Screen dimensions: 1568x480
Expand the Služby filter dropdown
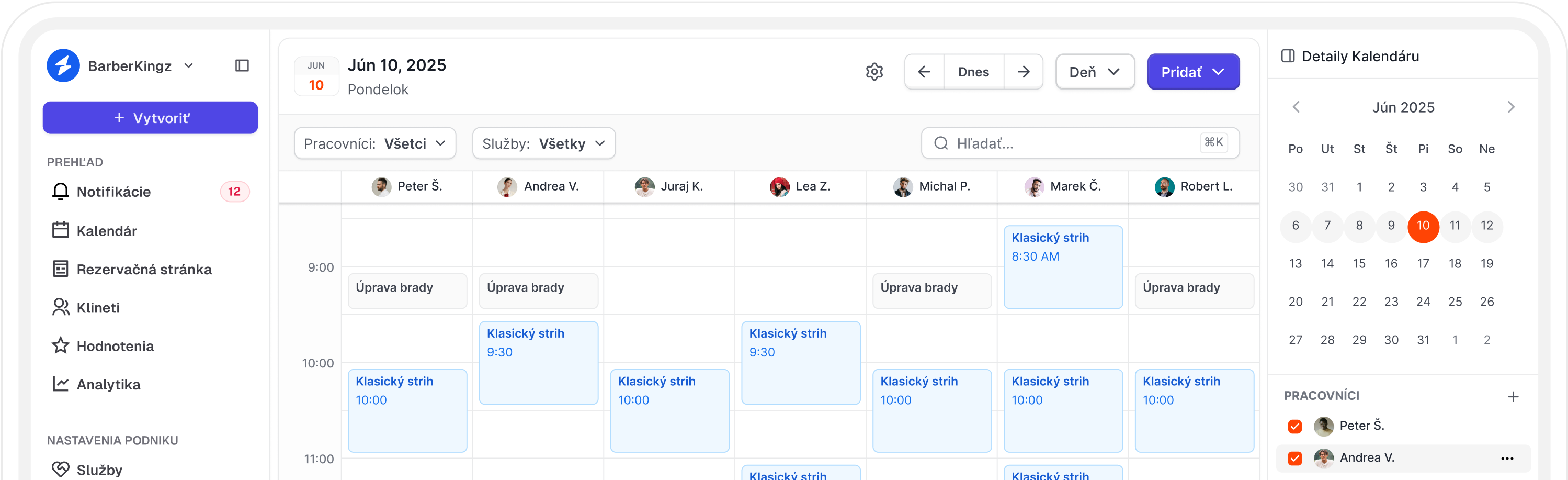tap(543, 144)
